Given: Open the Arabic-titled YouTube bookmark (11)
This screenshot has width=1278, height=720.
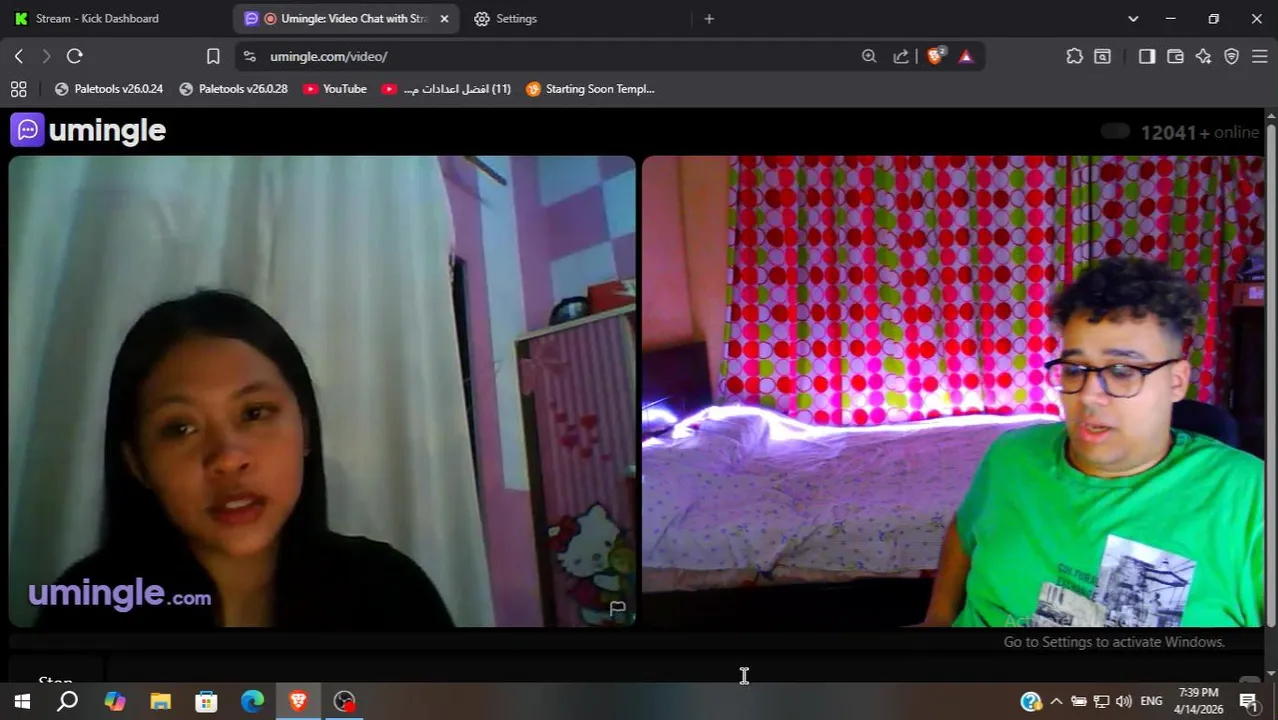Looking at the screenshot, I should 446,89.
